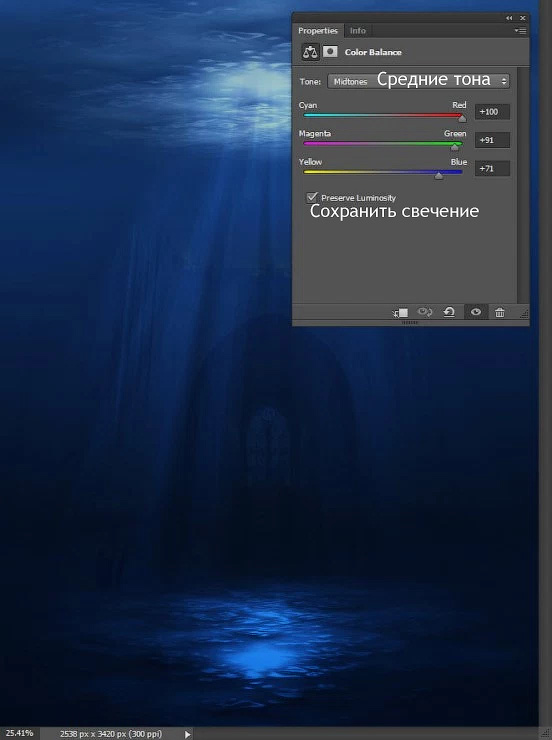
Task: Reset adjustment to defaults icon
Action: tap(449, 312)
